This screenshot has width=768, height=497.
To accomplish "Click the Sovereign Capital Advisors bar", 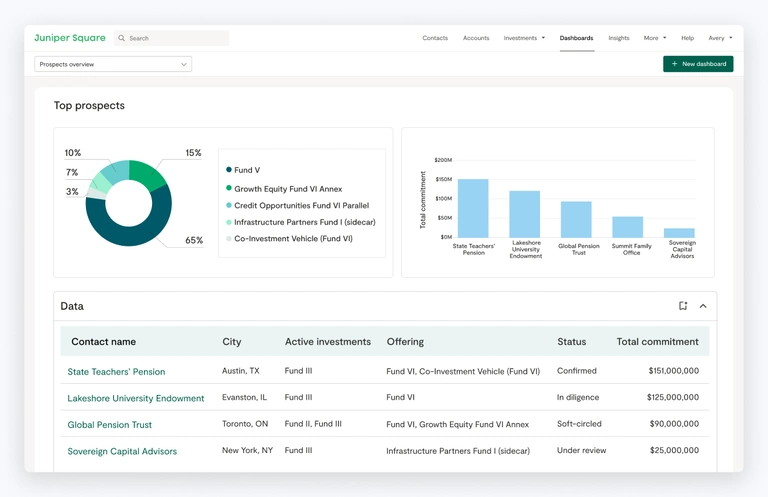I will coord(679,233).
